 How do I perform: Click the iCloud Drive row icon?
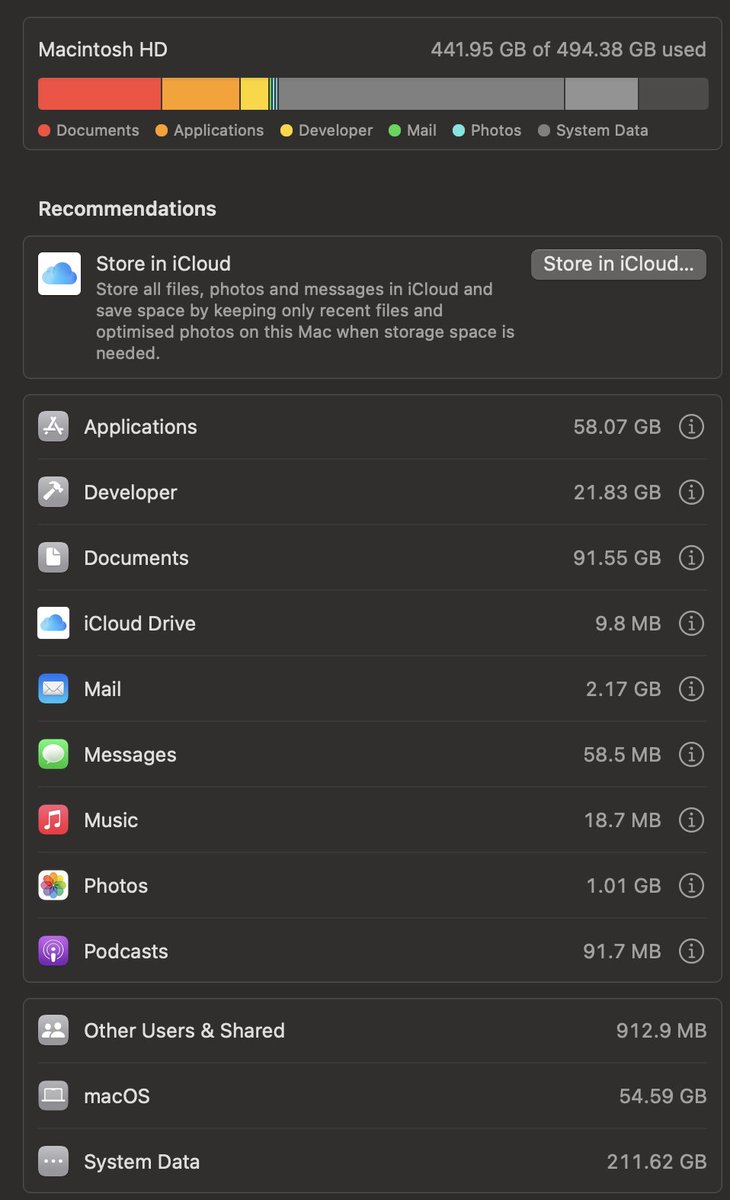53,623
